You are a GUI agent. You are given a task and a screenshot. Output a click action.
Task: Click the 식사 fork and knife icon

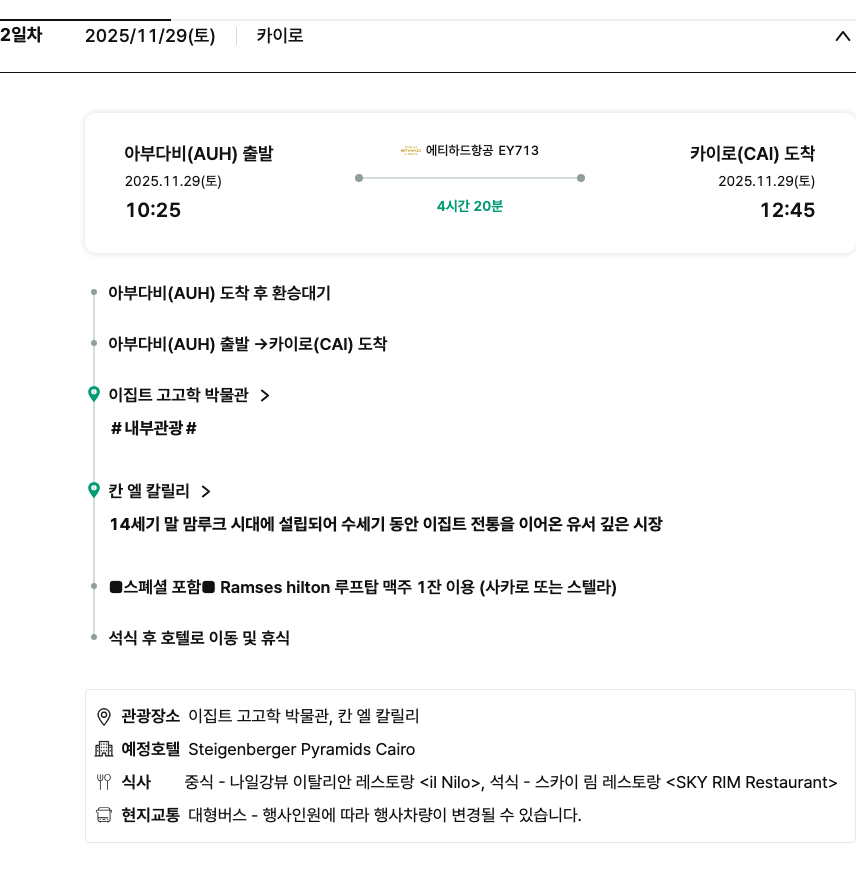pyautogui.click(x=103, y=782)
